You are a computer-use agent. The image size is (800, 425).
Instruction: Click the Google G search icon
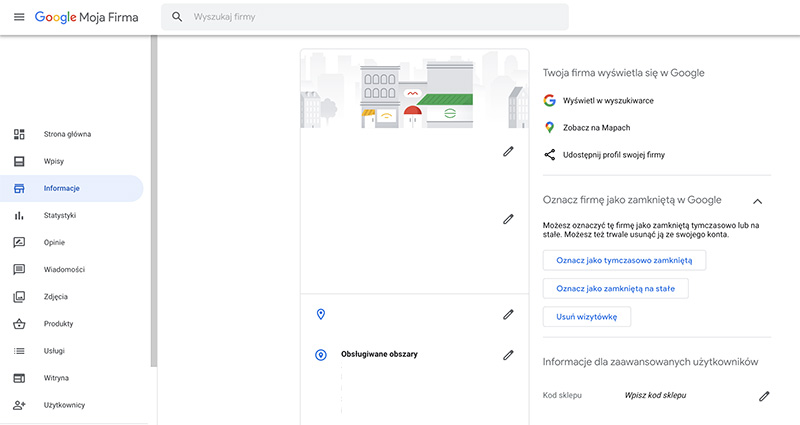tap(549, 101)
